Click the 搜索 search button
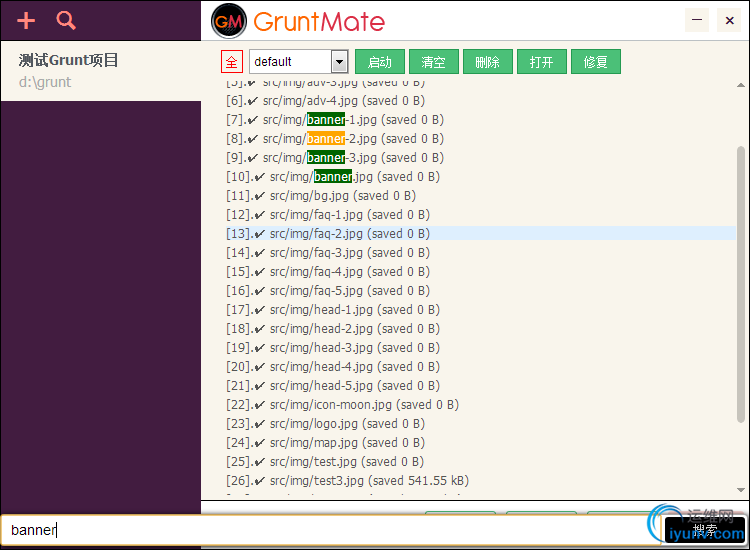 [x=705, y=530]
